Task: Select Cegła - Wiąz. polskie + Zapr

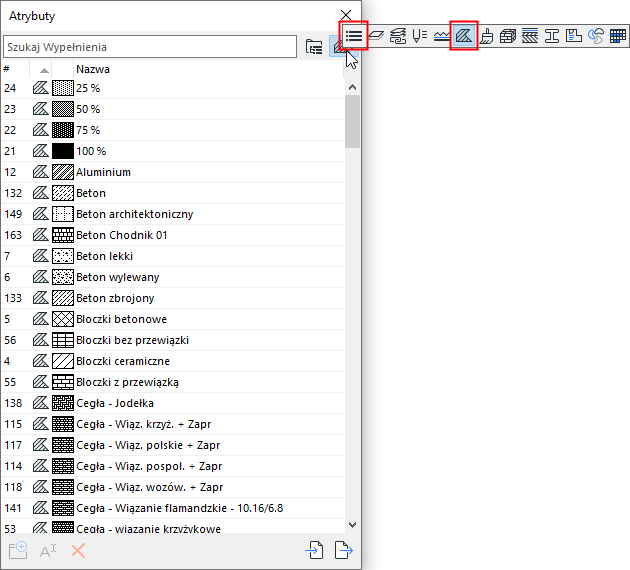Action: [173, 445]
